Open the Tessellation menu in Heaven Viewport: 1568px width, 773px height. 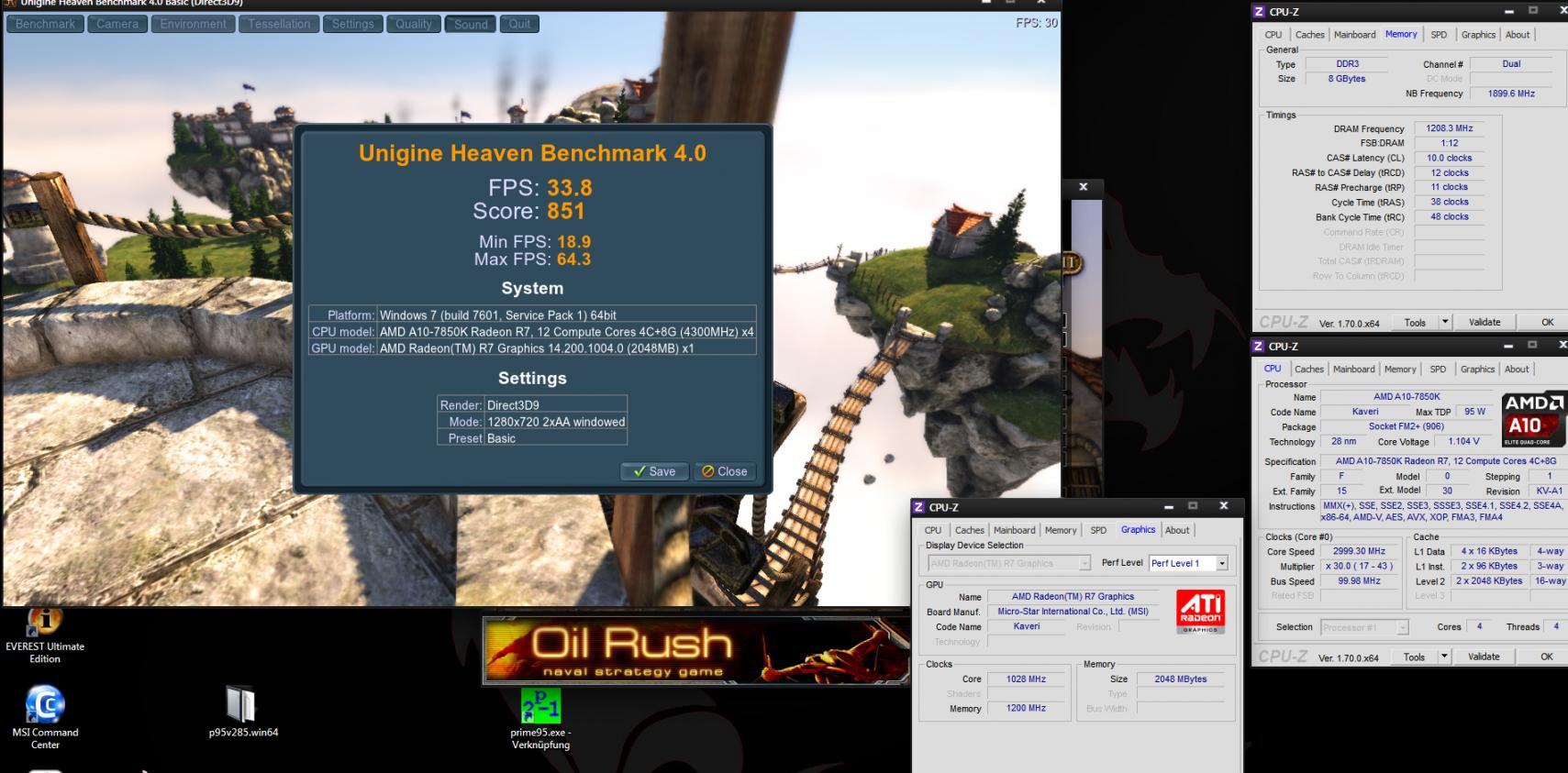279,24
